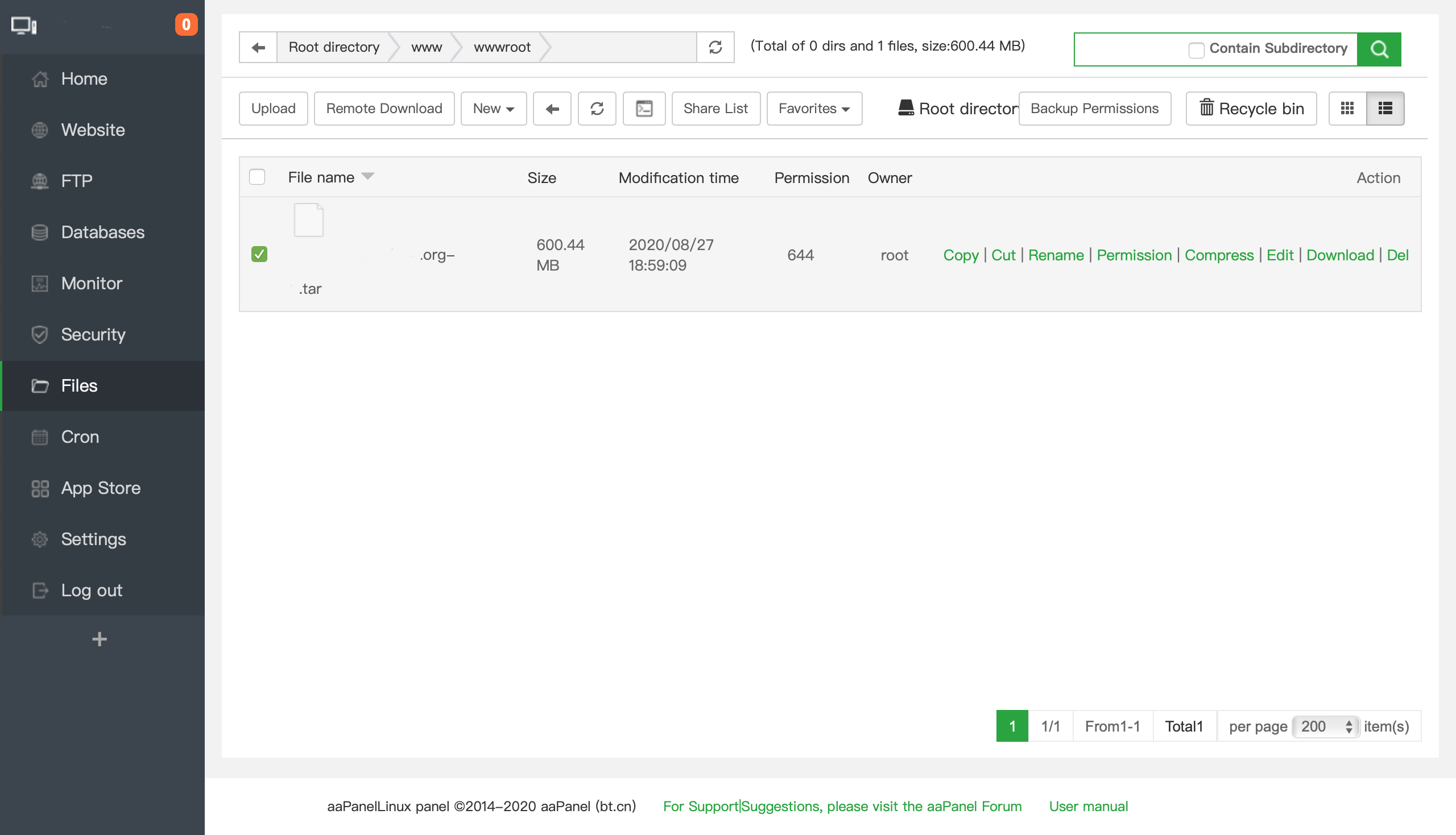Navigate to the www breadcrumb folder
Viewport: 1456px width, 835px height.
[x=426, y=47]
